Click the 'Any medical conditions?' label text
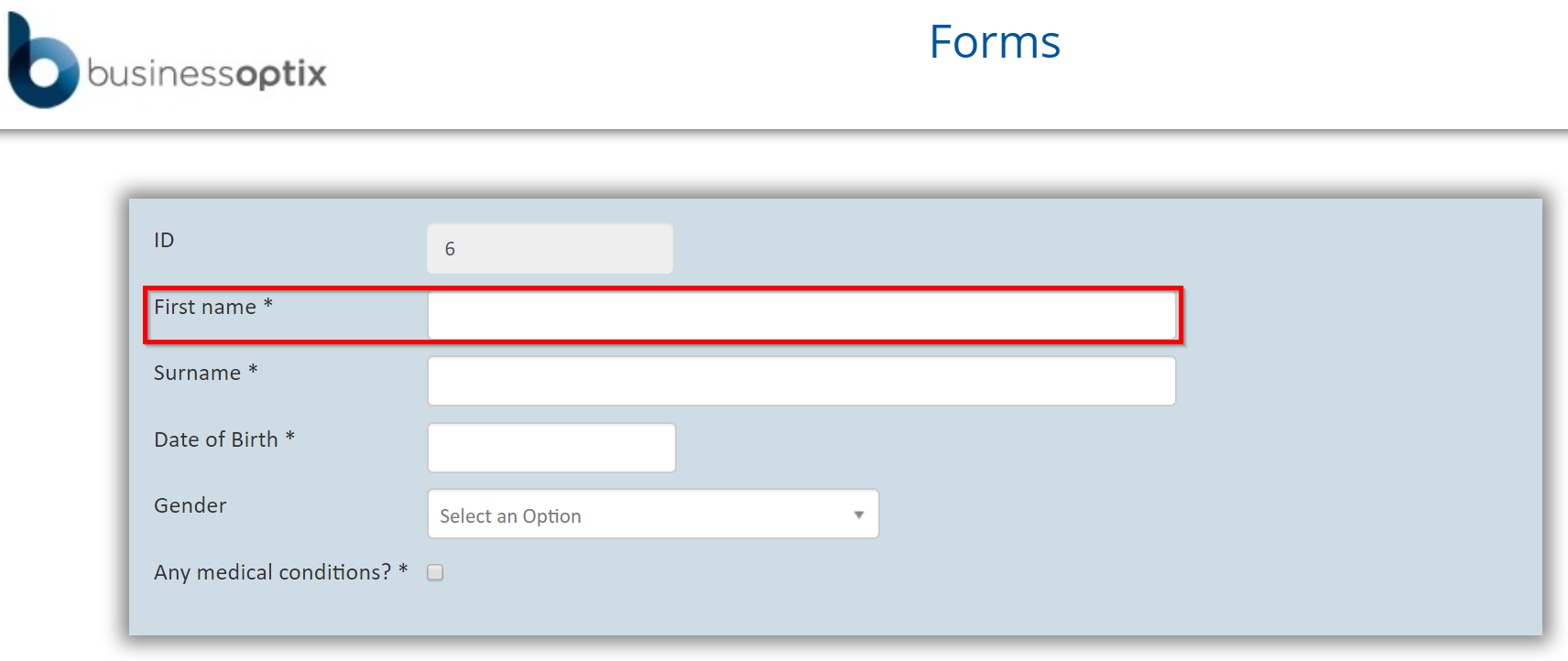The height and width of the screenshot is (661, 1568). 272,573
